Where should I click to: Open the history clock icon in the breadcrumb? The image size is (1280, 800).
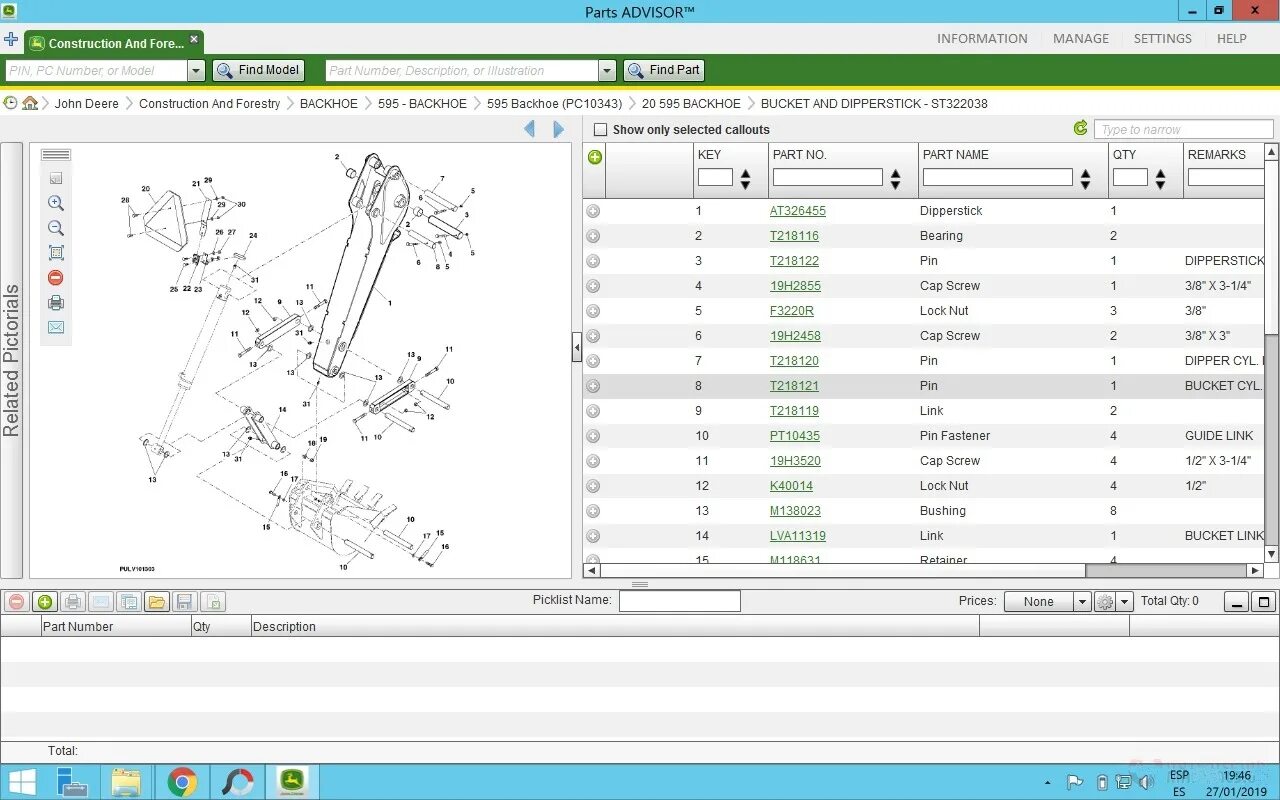tap(11, 103)
